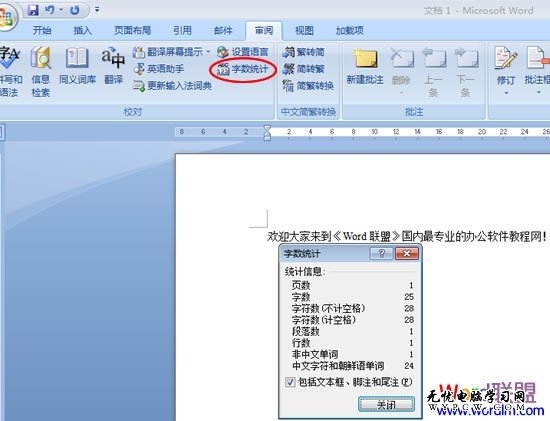Click 字数 row in statistics
Viewport: 550px width, 421px height.
point(353,297)
